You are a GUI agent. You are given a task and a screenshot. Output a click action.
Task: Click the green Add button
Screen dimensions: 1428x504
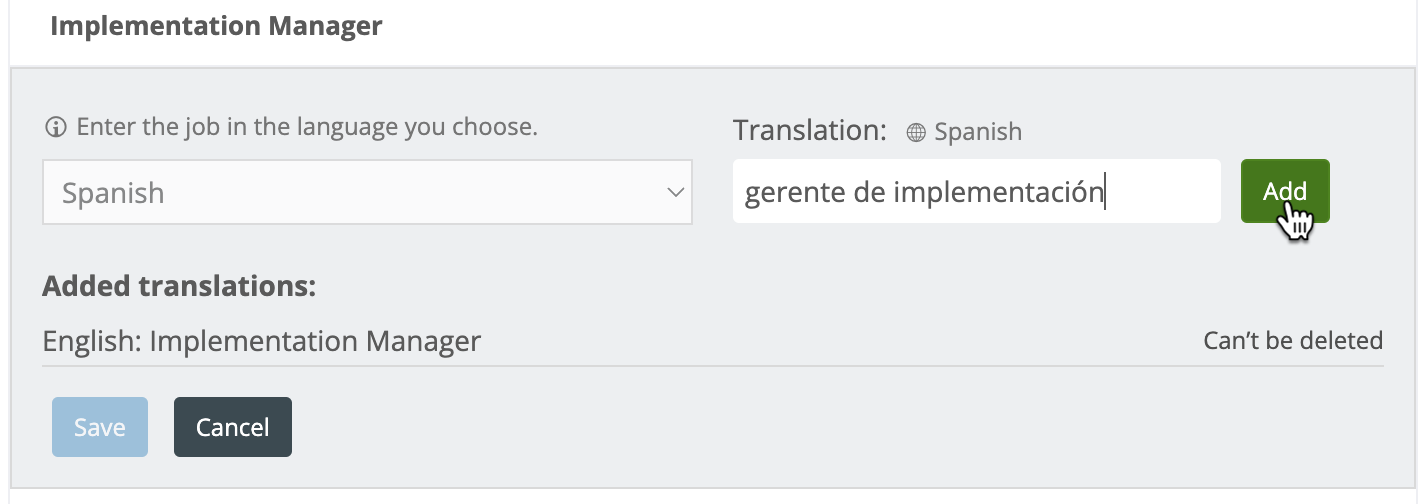pos(1285,191)
